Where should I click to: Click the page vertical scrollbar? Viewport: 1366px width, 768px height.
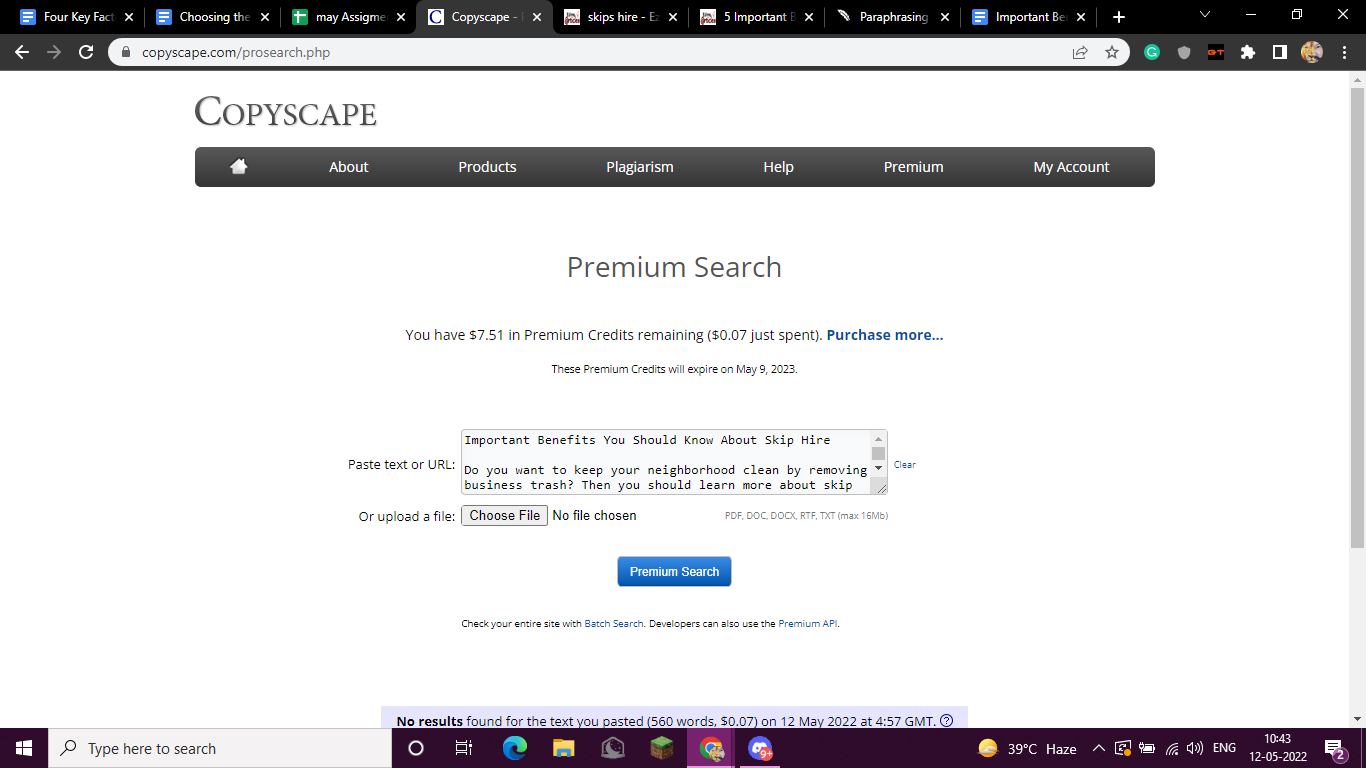tap(1357, 317)
